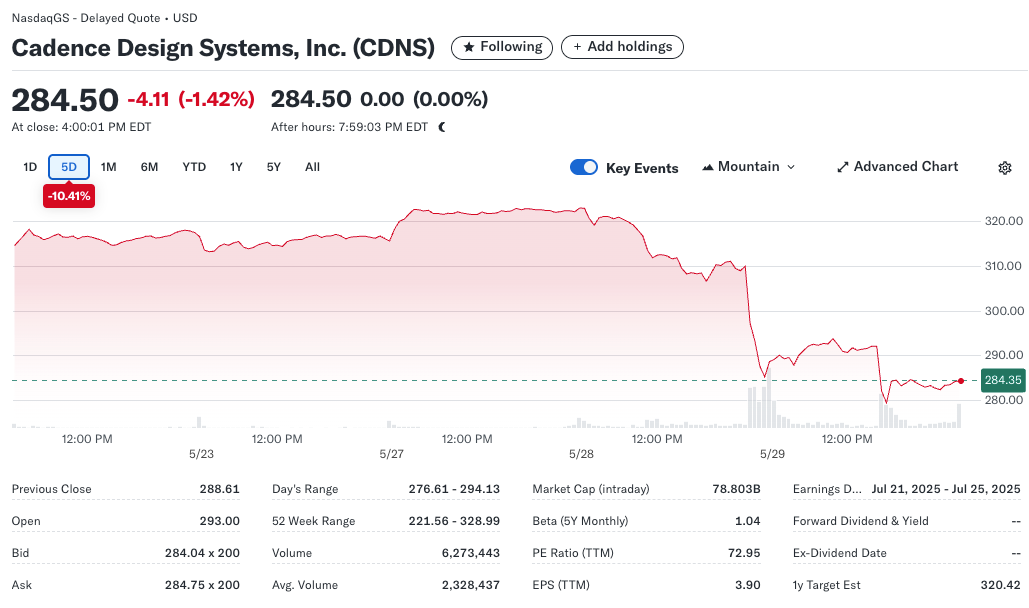1029x608 pixels.
Task: Select the 5Y range tab
Action: tap(274, 167)
